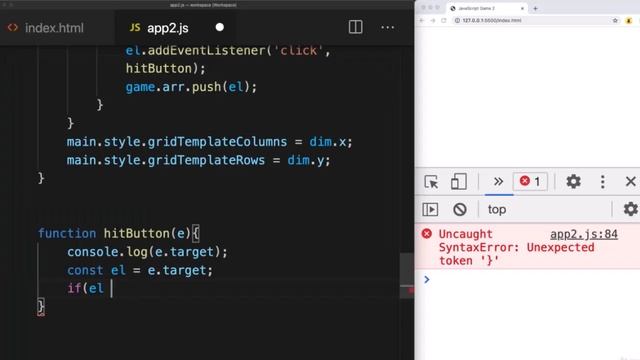The height and width of the screenshot is (360, 640).
Task: Click the 'console.log(e.target);' line
Action: (147, 252)
